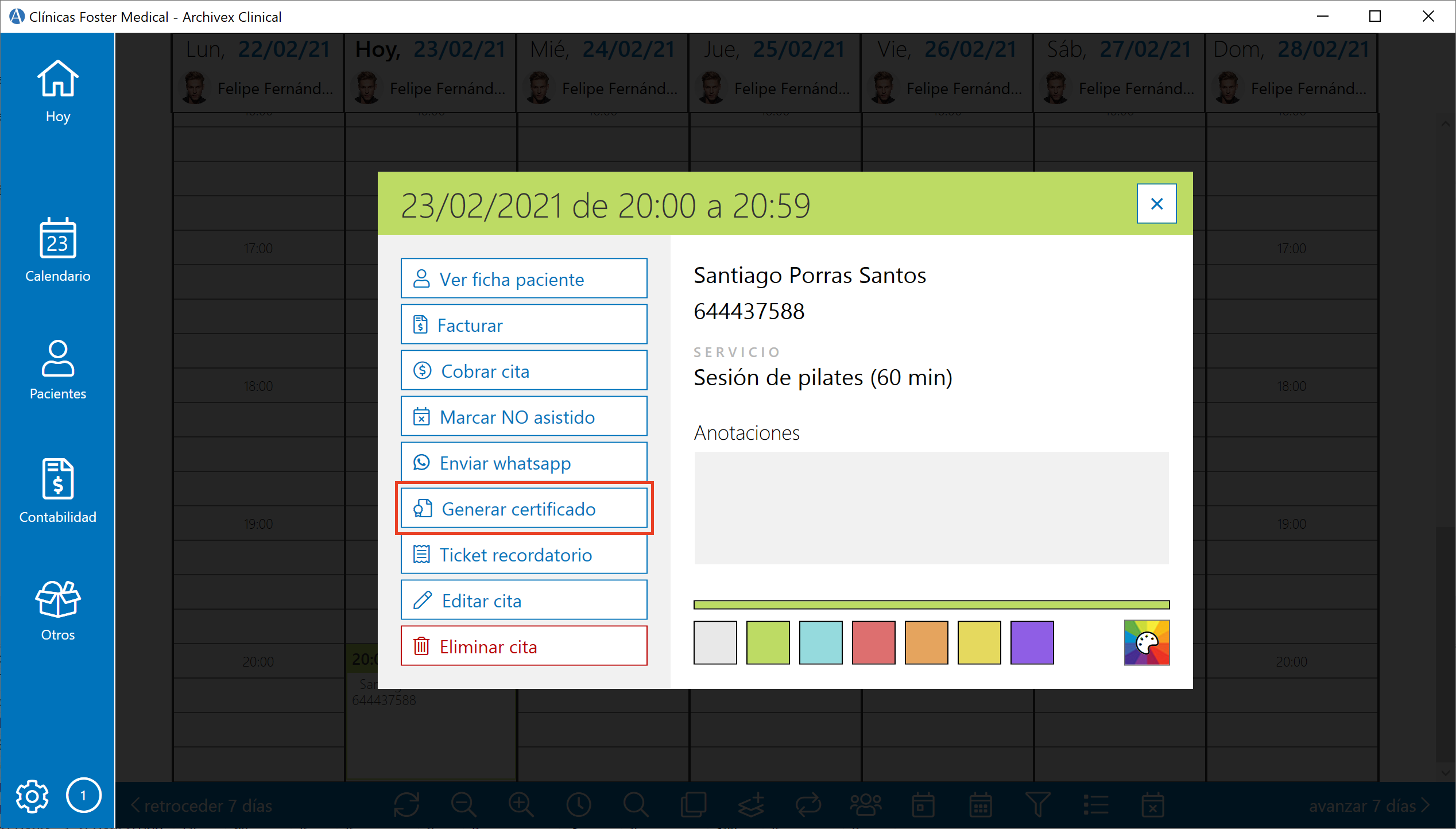Viewport: 1456px width, 829px height.
Task: Open the group view icon in bottom toolbar
Action: click(865, 805)
